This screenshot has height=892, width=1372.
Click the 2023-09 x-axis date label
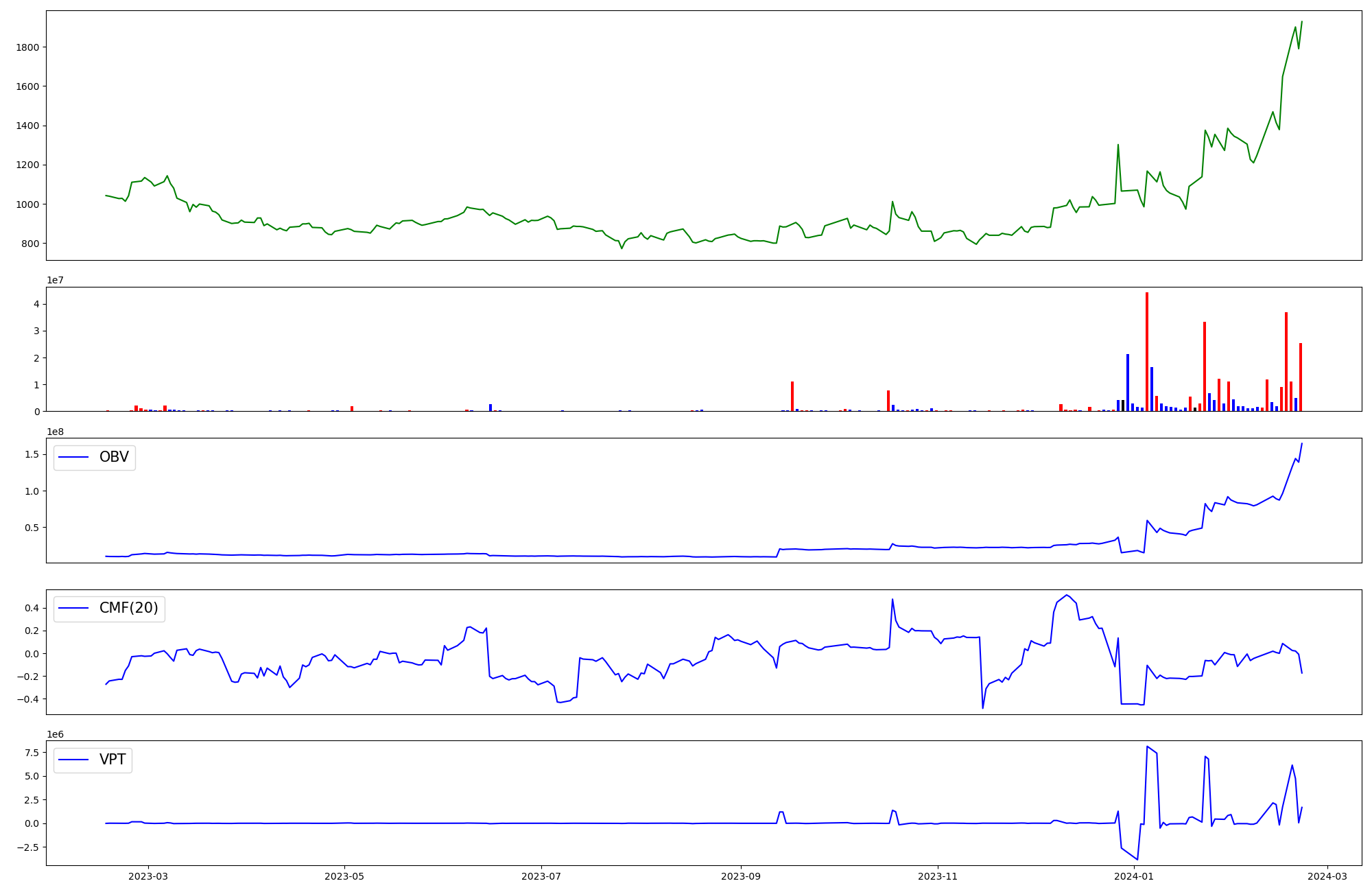click(x=741, y=876)
